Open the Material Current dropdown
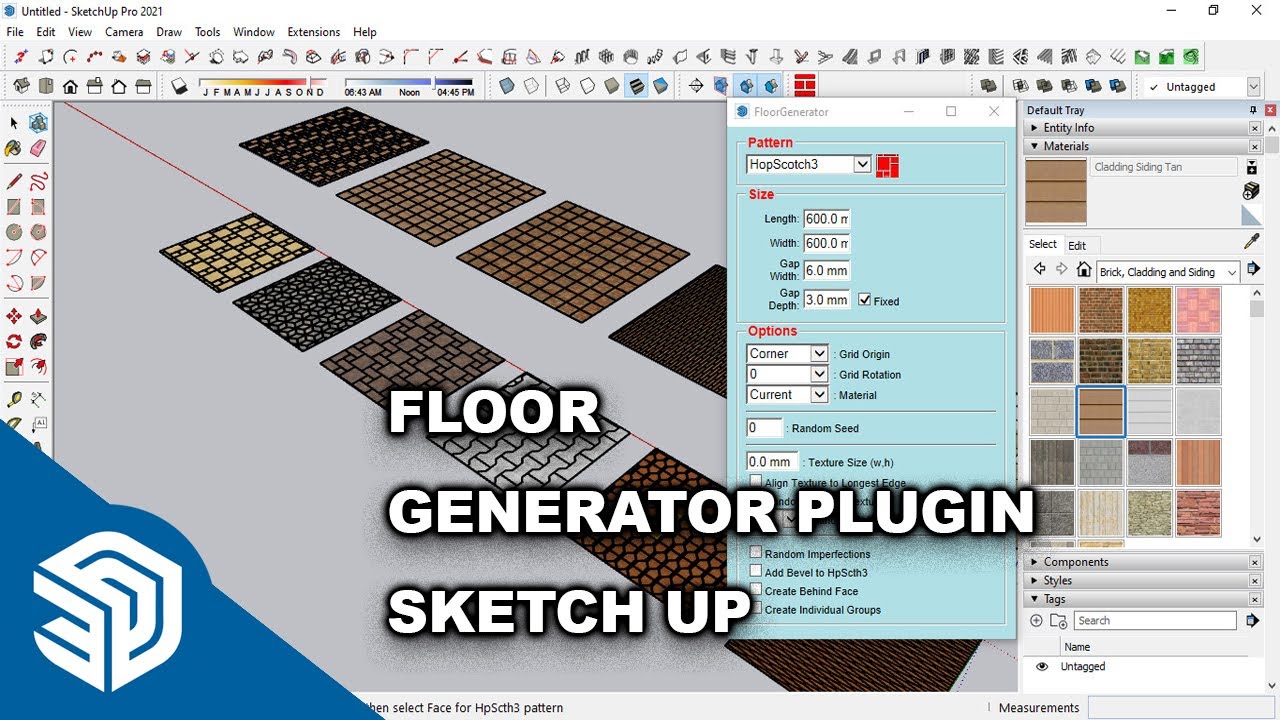1280x720 pixels. pyautogui.click(x=819, y=395)
